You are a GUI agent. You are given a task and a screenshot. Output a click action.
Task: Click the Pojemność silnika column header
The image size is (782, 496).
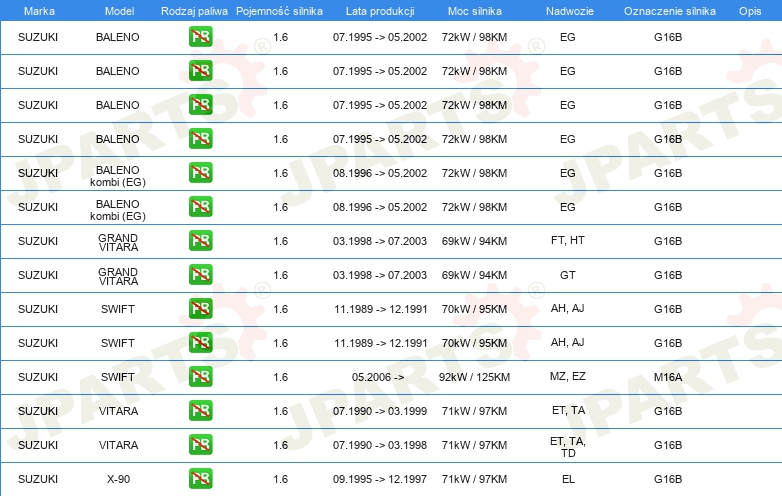coord(279,11)
